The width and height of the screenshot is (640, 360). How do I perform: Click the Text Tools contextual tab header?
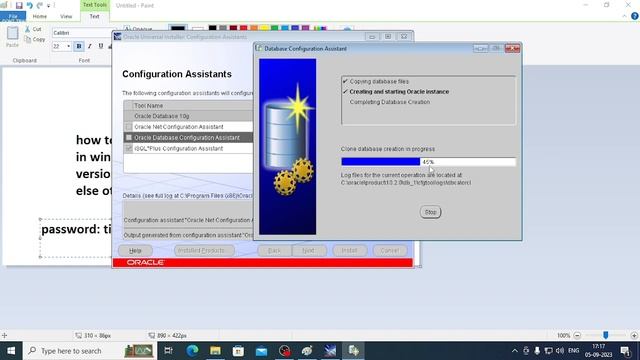95,5
